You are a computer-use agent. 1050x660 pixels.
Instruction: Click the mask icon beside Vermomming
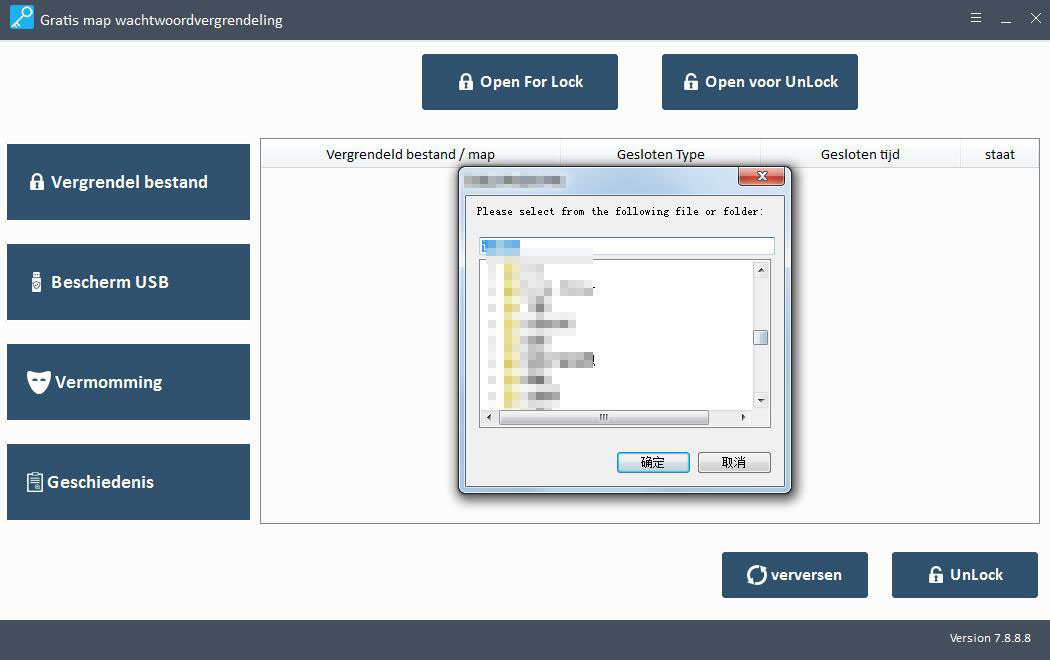(x=38, y=382)
